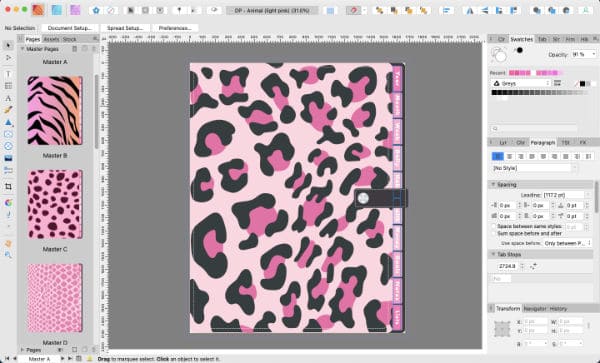Click the flip horizontal toolbar icon
This screenshot has height=363, width=600.
[470, 10]
